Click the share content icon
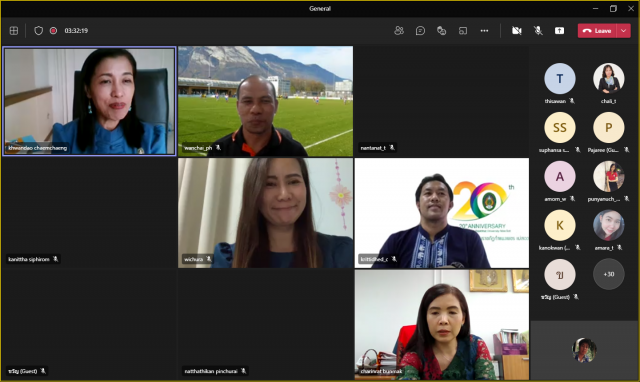The image size is (640, 382). click(x=559, y=31)
